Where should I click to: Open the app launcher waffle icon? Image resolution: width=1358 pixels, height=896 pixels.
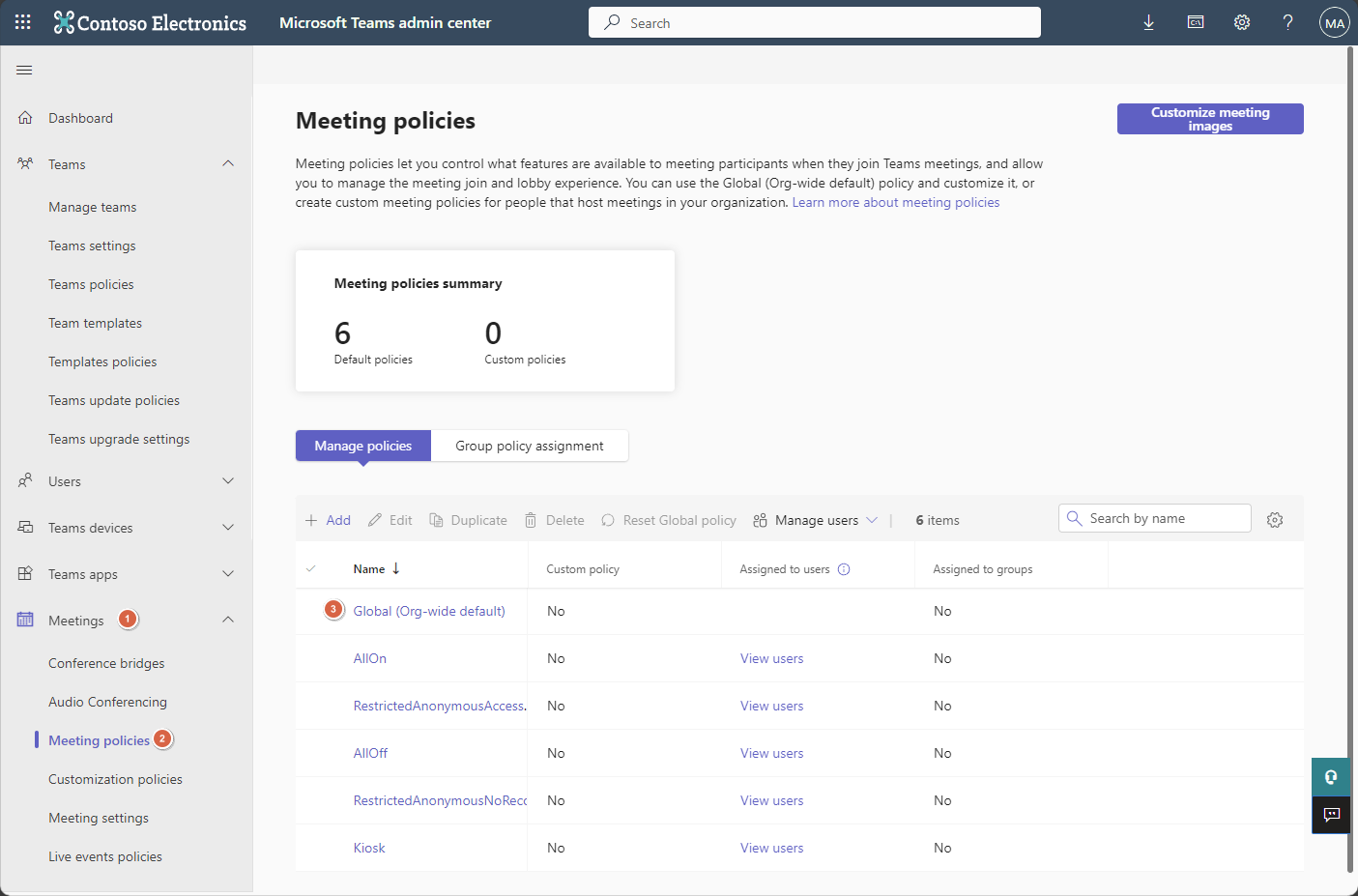pyautogui.click(x=23, y=22)
